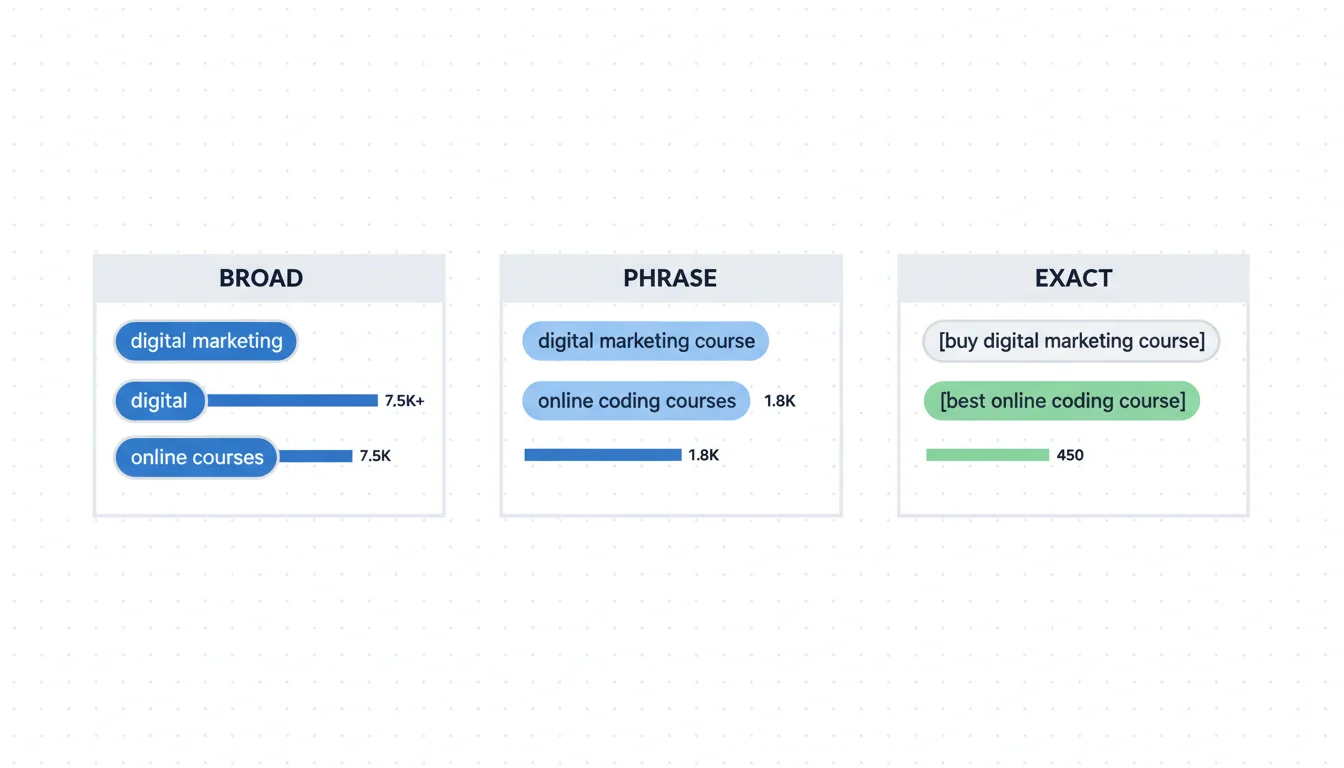This screenshot has height=768, width=1344.
Task: Pick the "online coding courses" phrase pill
Action: pyautogui.click(x=636, y=401)
